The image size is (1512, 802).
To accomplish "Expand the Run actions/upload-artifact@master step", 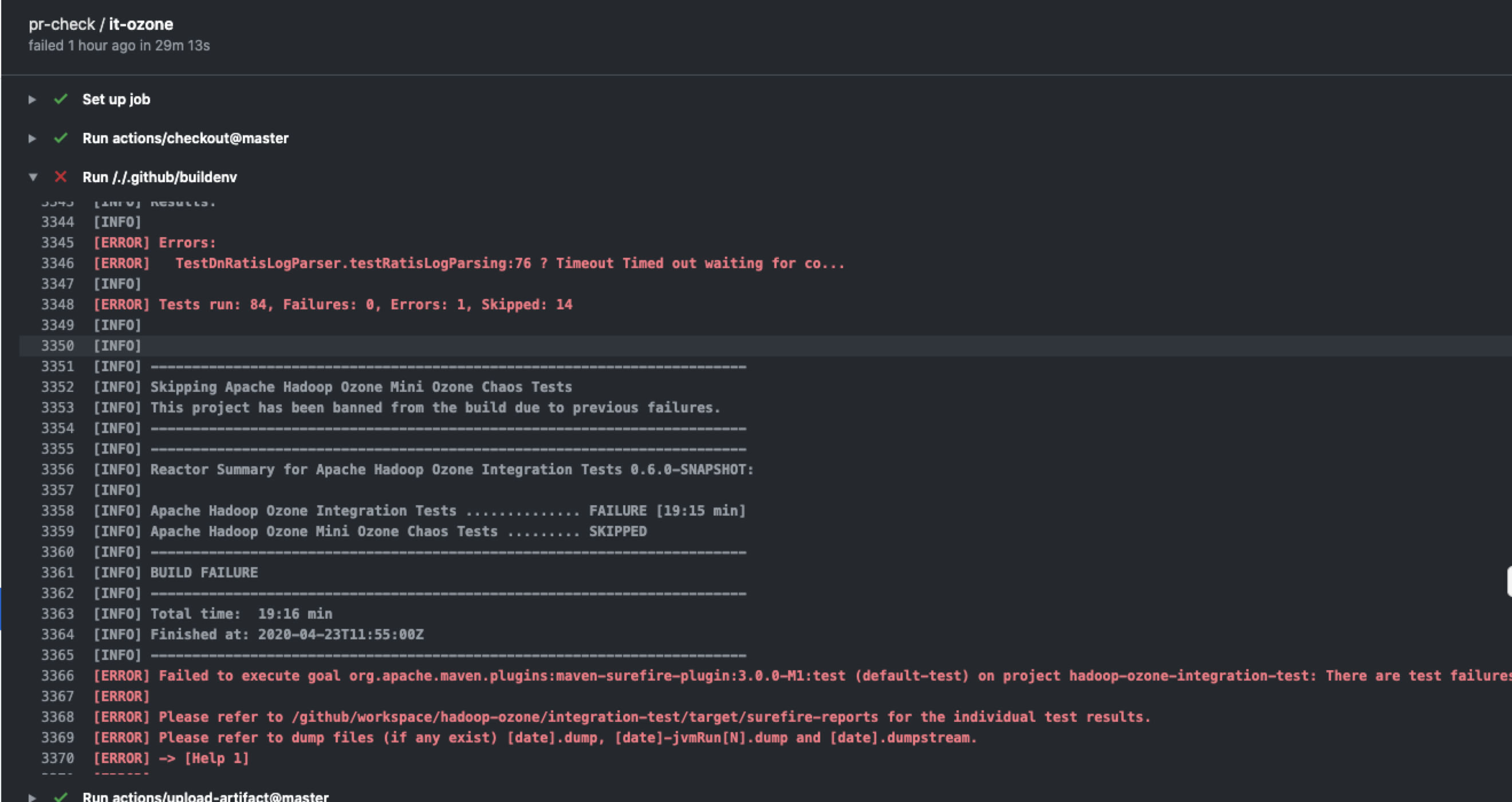I will pyautogui.click(x=32, y=797).
